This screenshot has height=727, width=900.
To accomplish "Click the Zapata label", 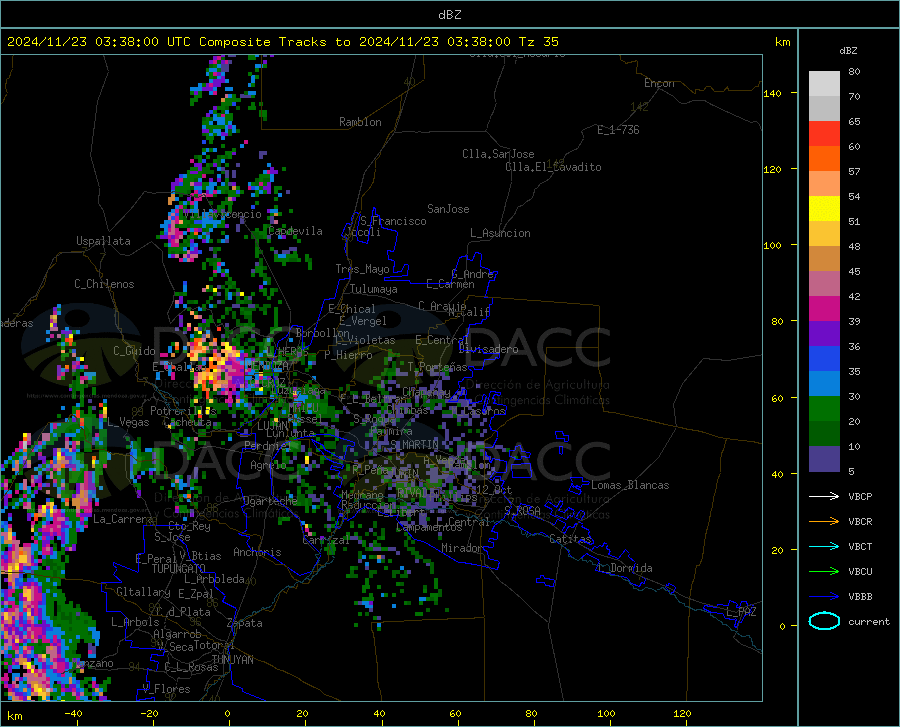I will click(245, 623).
